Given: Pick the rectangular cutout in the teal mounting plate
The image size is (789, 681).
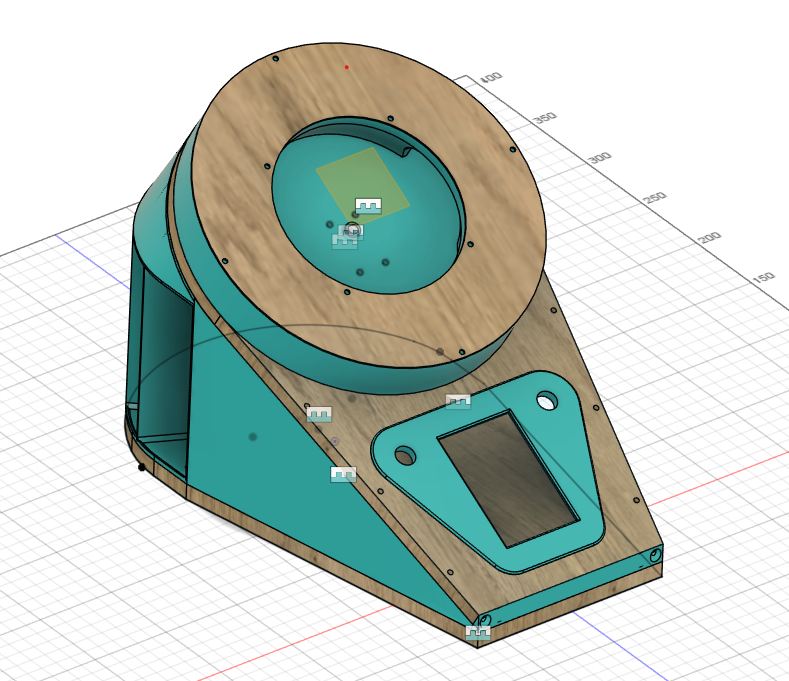Looking at the screenshot, I should (x=508, y=478).
